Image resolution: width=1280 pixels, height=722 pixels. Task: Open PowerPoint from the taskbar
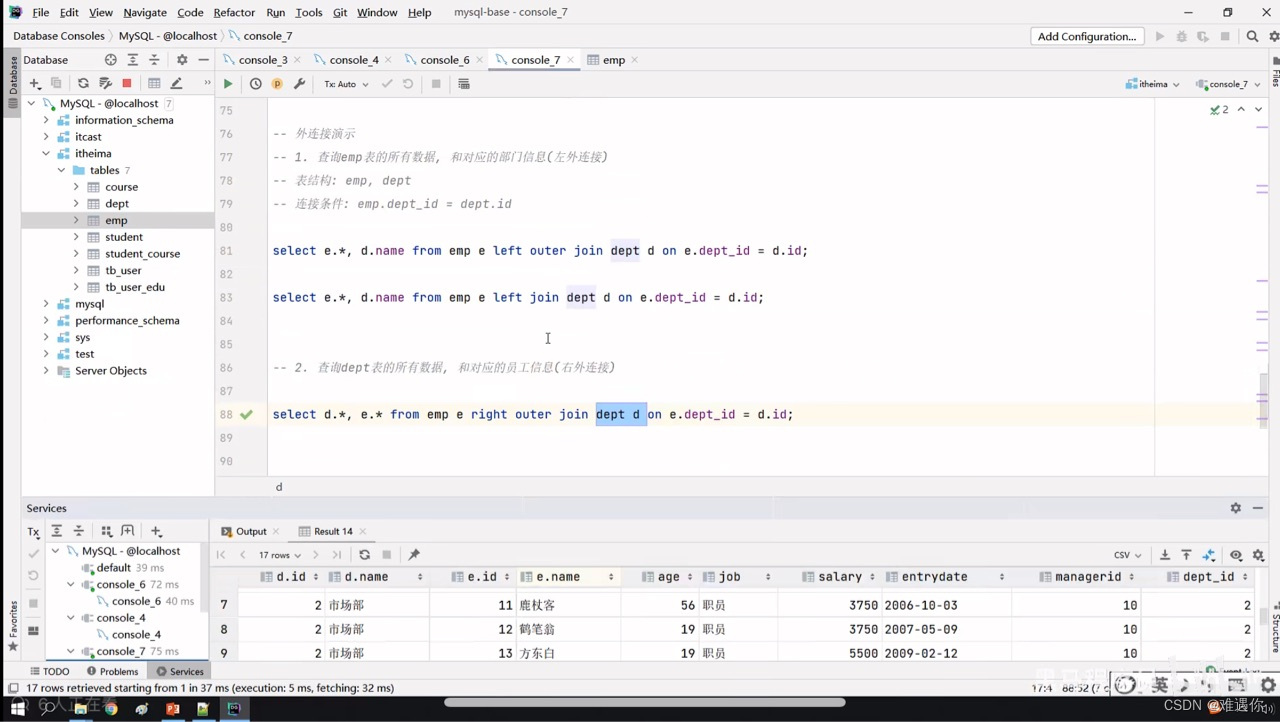pyautogui.click(x=172, y=708)
